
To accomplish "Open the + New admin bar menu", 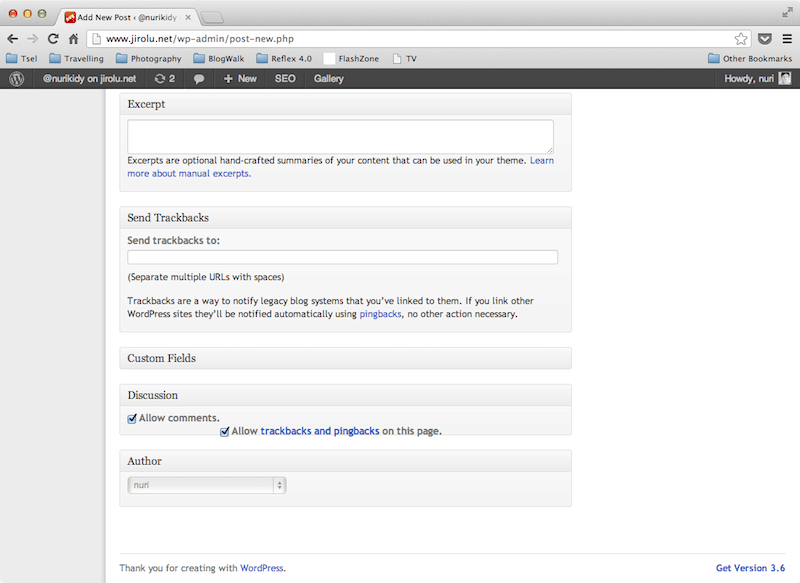I will pyautogui.click(x=240, y=78).
